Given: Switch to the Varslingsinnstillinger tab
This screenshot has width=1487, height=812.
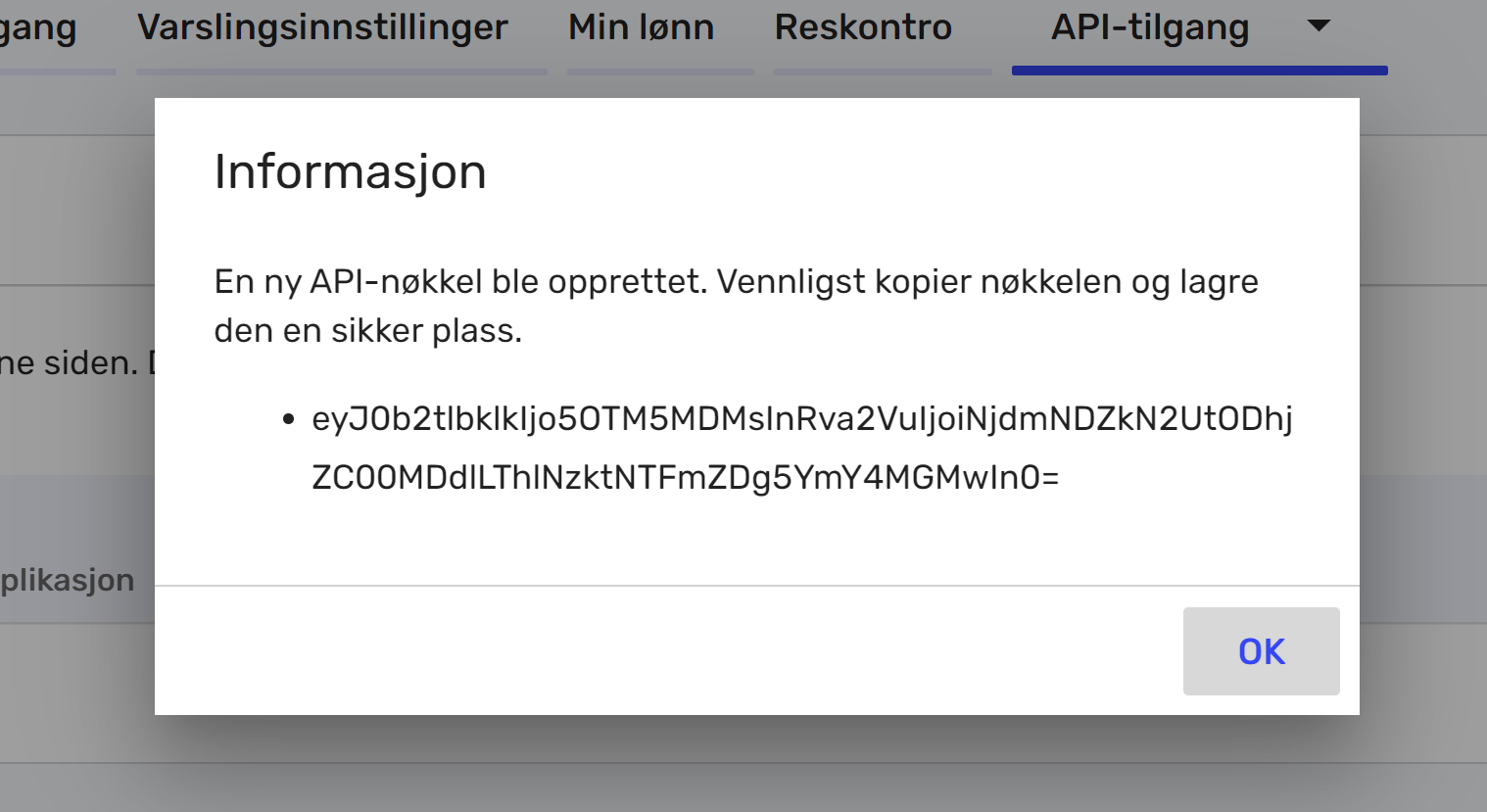Looking at the screenshot, I should tap(323, 26).
